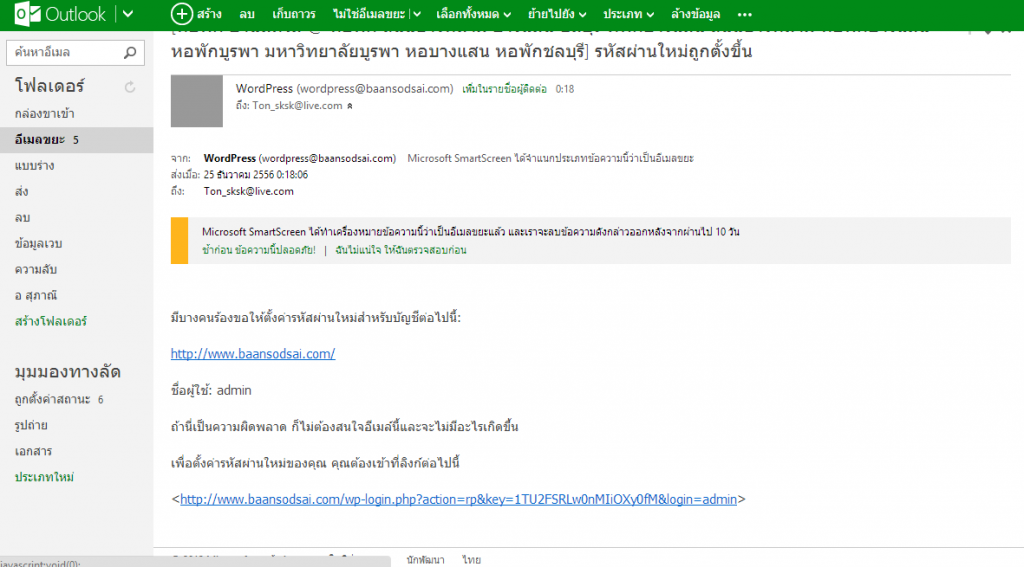Delete the message with ลบ in the toolbar
Screen dimensions: 1024x567
coord(247,14)
